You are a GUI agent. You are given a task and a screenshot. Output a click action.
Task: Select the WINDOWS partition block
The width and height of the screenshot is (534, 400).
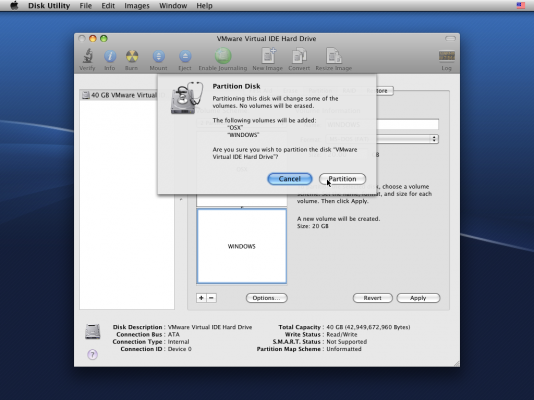pos(241,246)
